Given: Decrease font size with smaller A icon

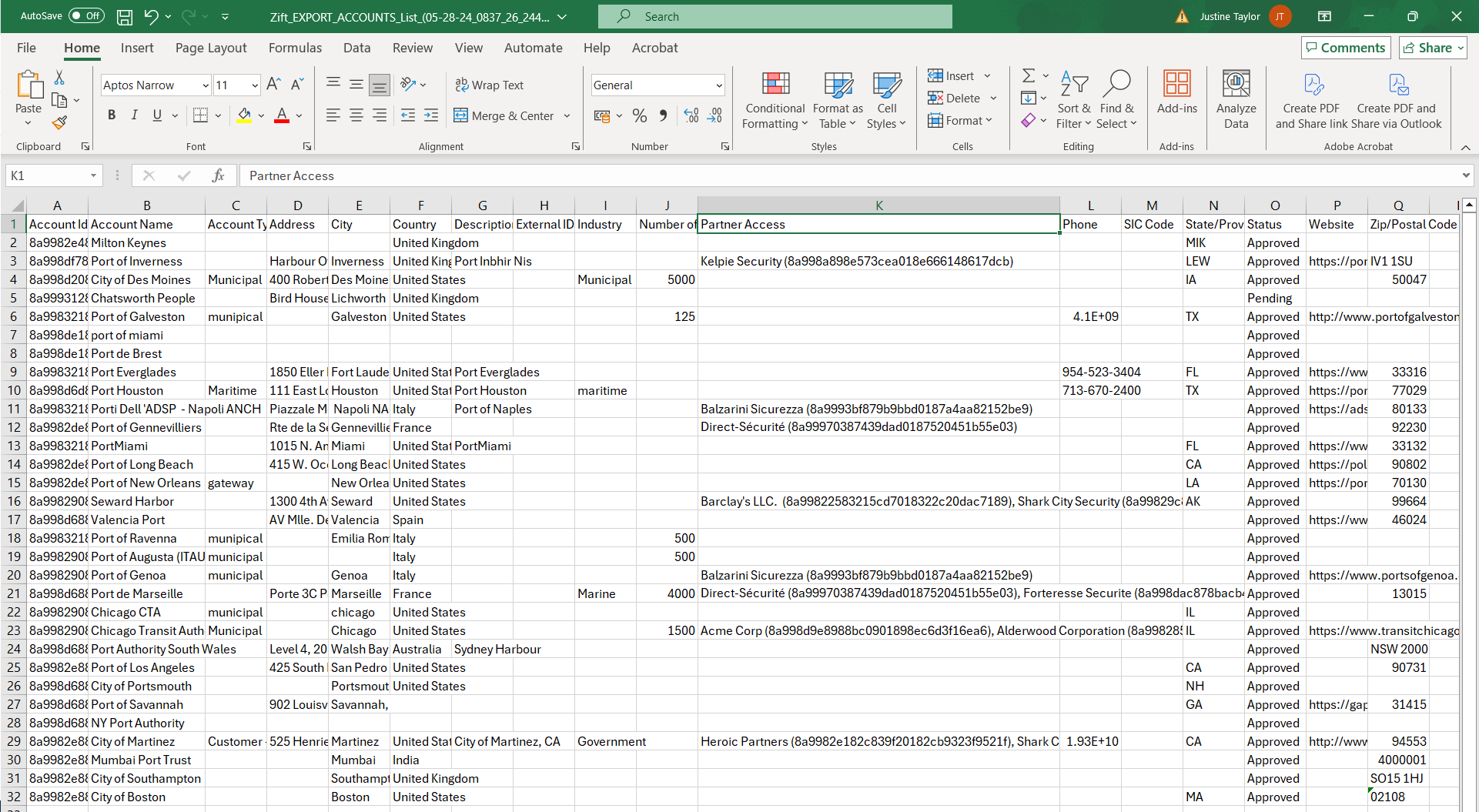Looking at the screenshot, I should pos(297,85).
